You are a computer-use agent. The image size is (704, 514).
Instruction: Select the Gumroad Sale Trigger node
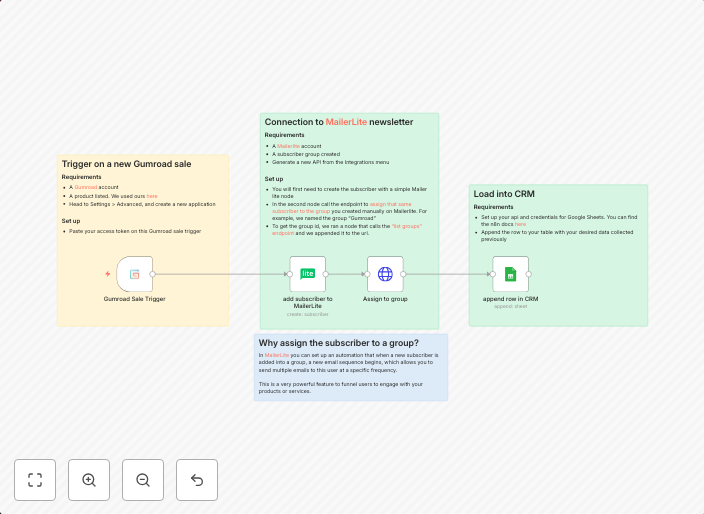(x=135, y=274)
